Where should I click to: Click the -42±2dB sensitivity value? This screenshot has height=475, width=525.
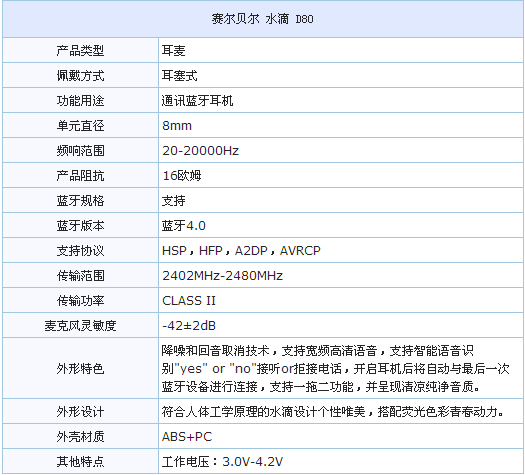pos(189,325)
